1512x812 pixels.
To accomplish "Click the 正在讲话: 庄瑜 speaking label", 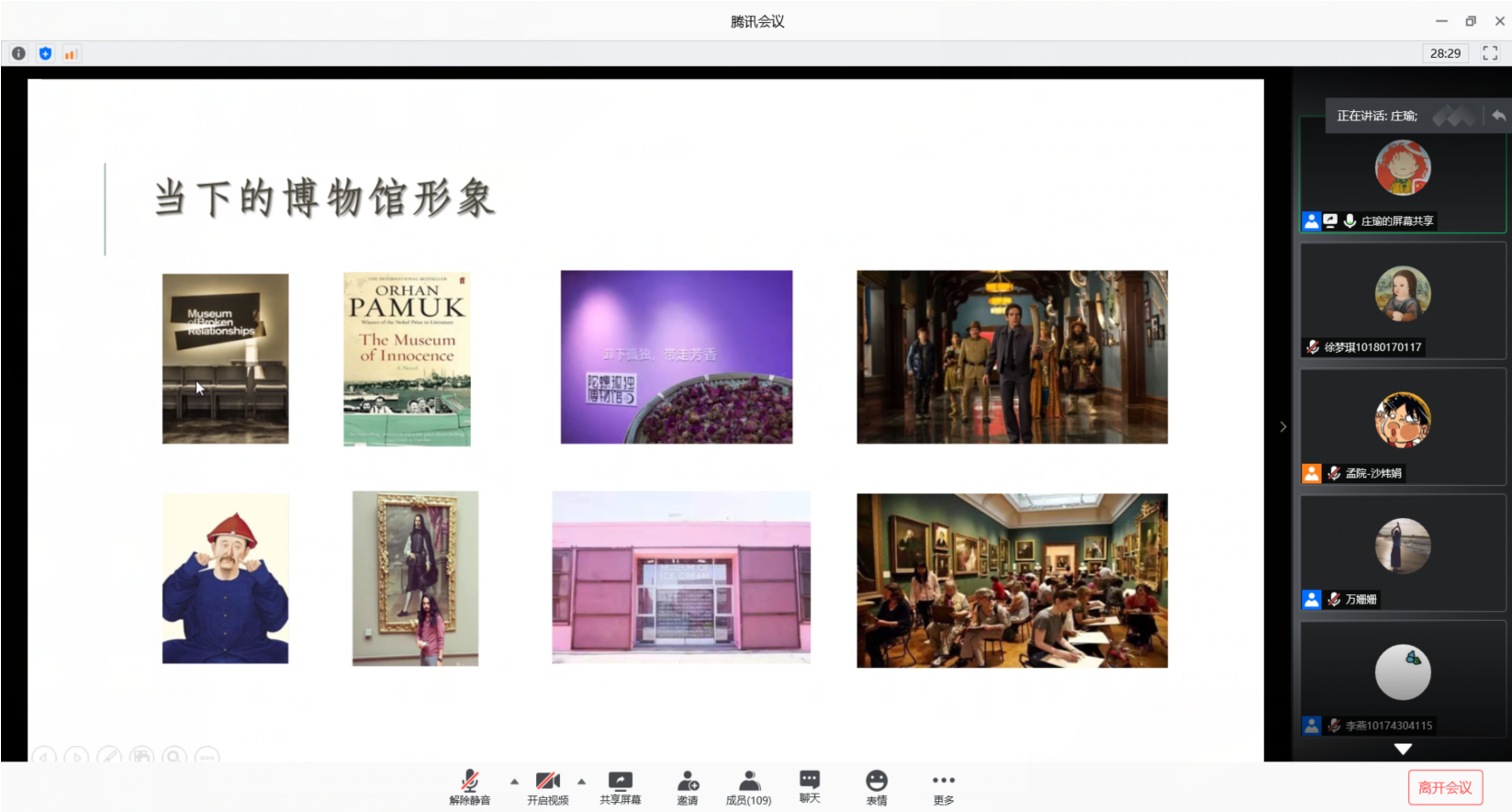I will point(1377,116).
